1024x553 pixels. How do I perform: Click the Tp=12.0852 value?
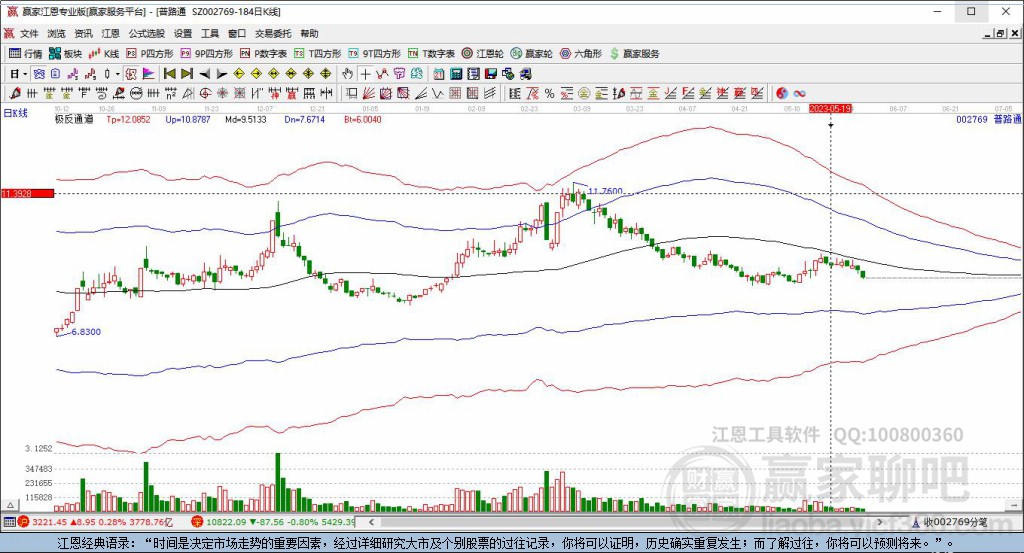(x=128, y=119)
